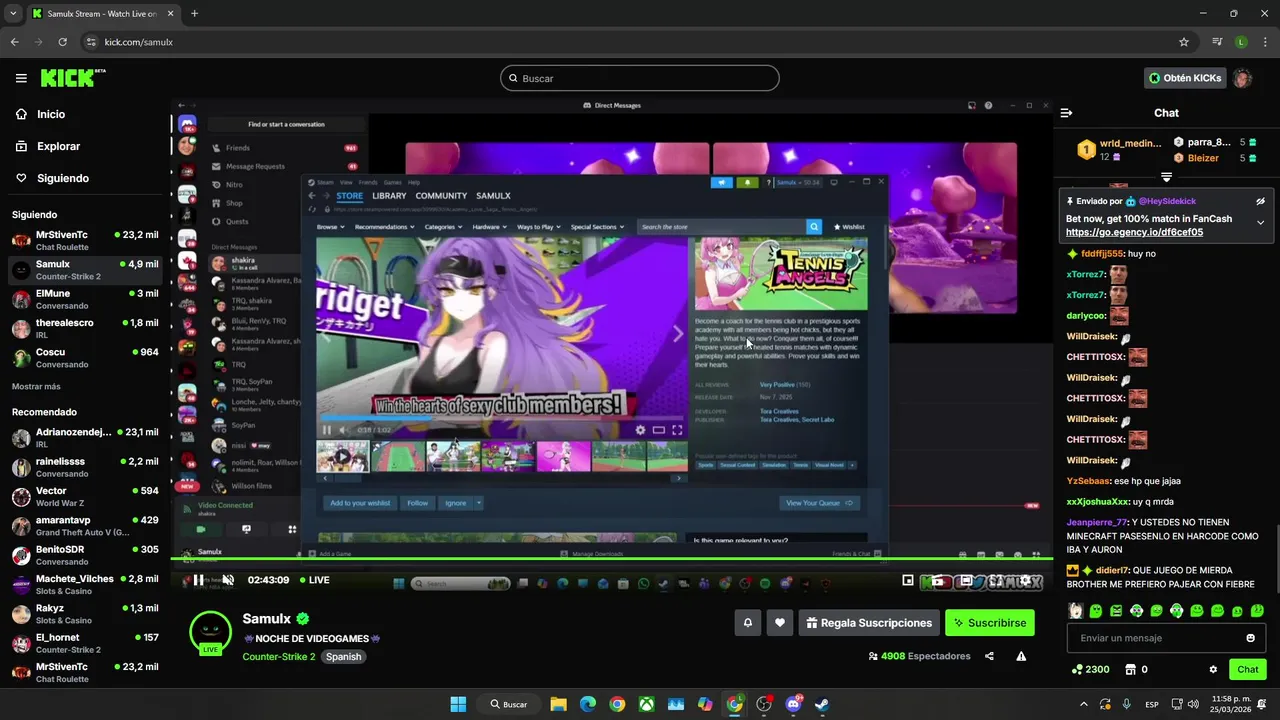Screen dimensions: 1280x720
Task: Unpin the pinned chat message
Action: 1261,201
